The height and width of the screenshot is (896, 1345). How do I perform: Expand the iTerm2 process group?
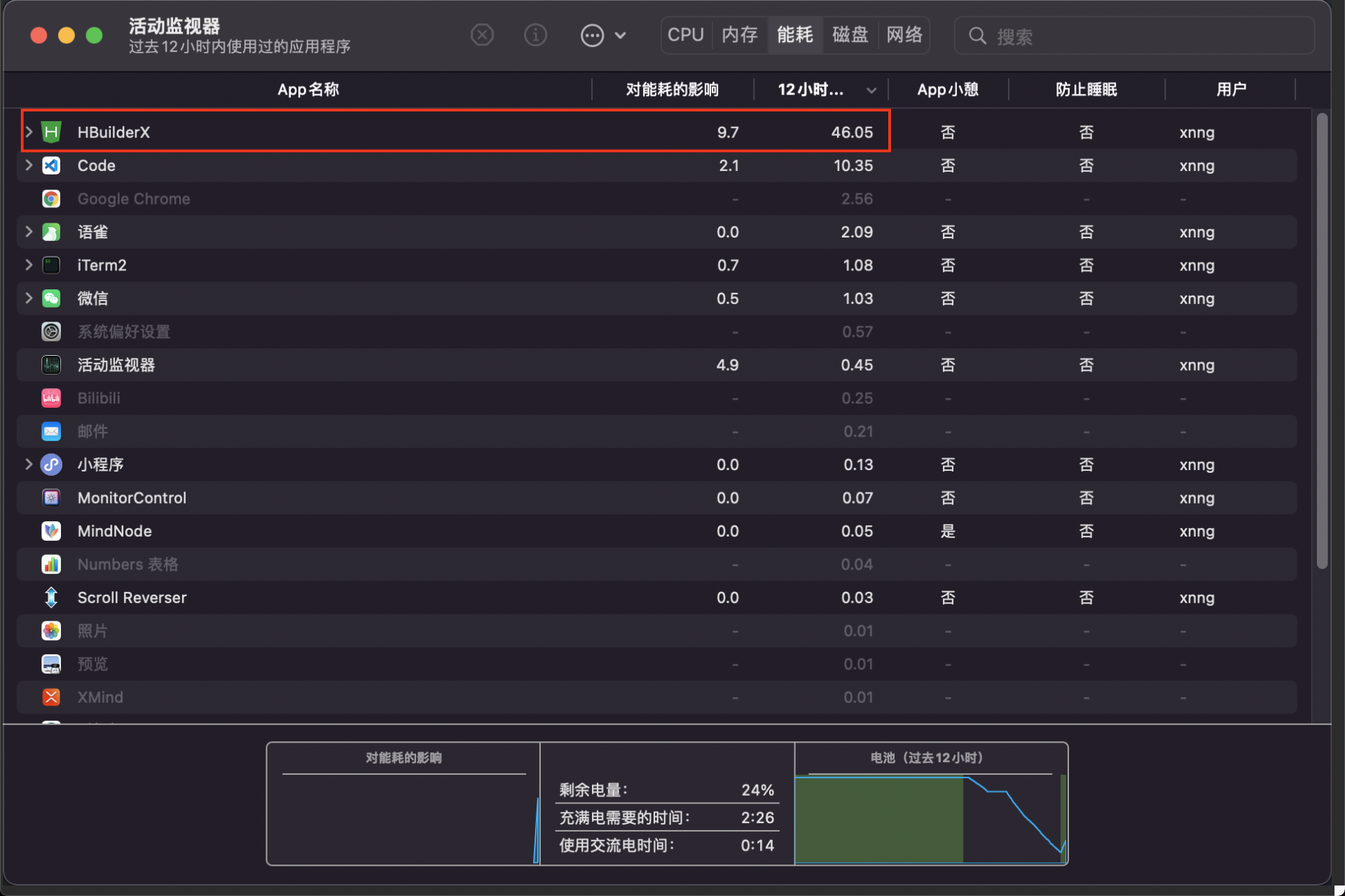pyautogui.click(x=29, y=265)
